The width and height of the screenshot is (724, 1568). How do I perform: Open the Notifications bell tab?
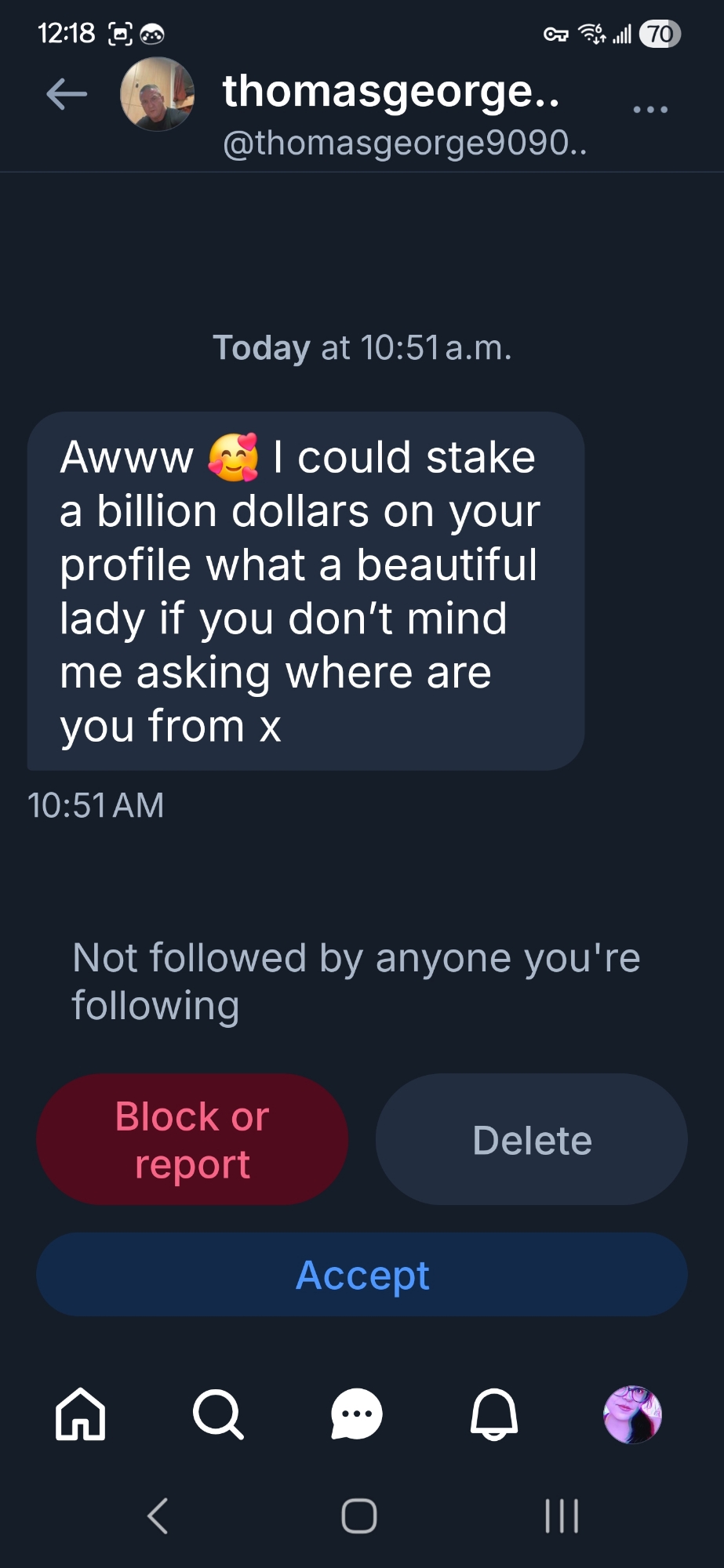[494, 1414]
